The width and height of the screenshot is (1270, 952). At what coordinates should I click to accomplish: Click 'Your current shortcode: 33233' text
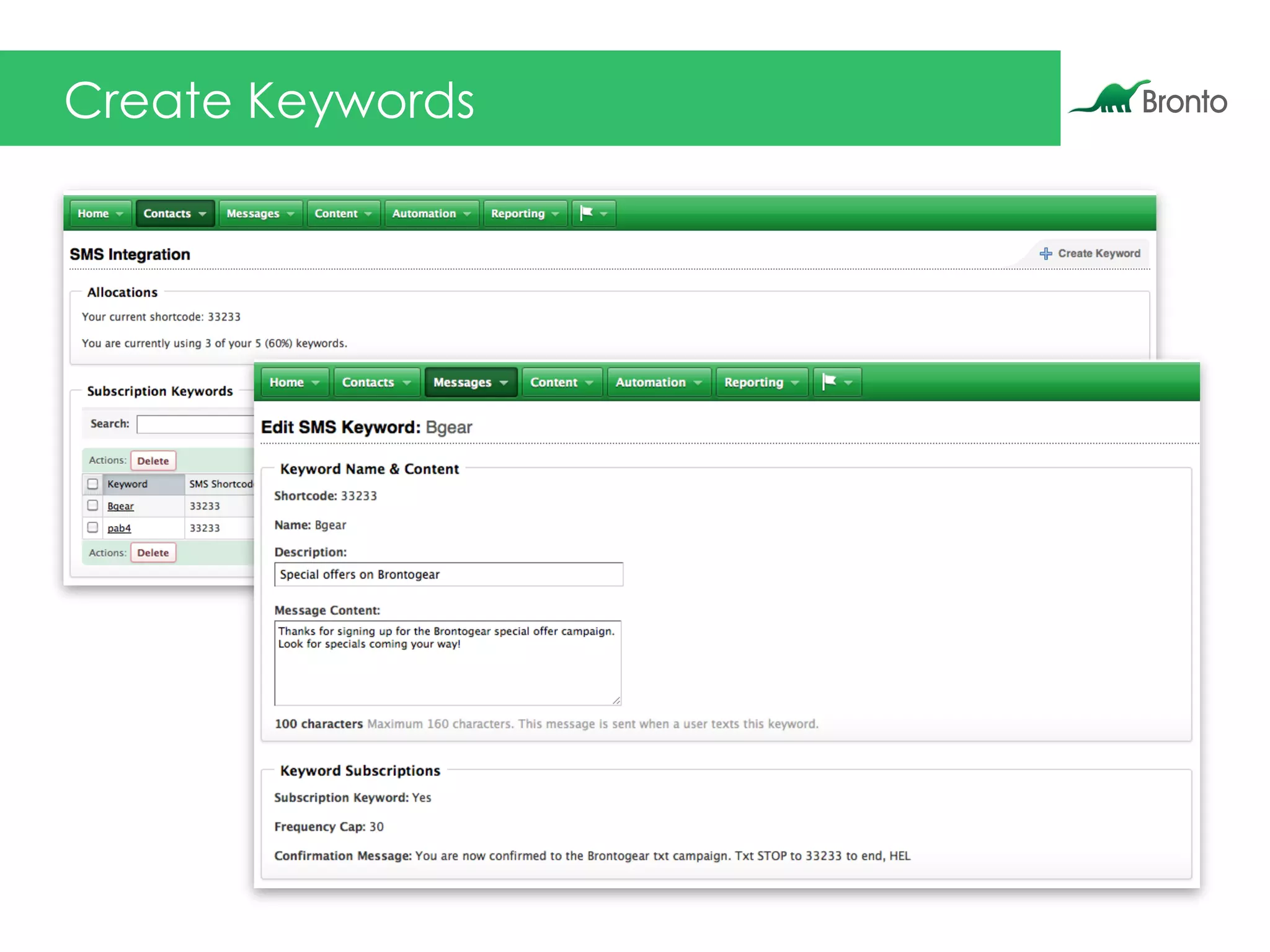[x=161, y=317]
